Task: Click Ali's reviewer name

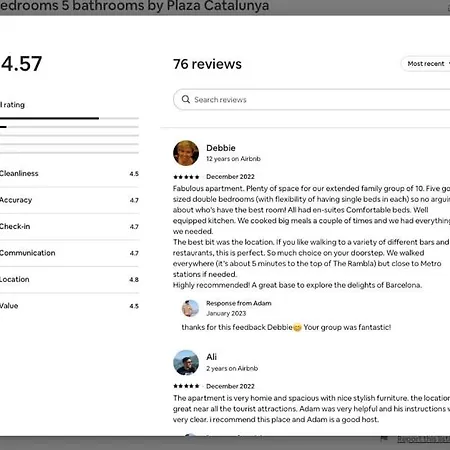Action: pos(211,357)
